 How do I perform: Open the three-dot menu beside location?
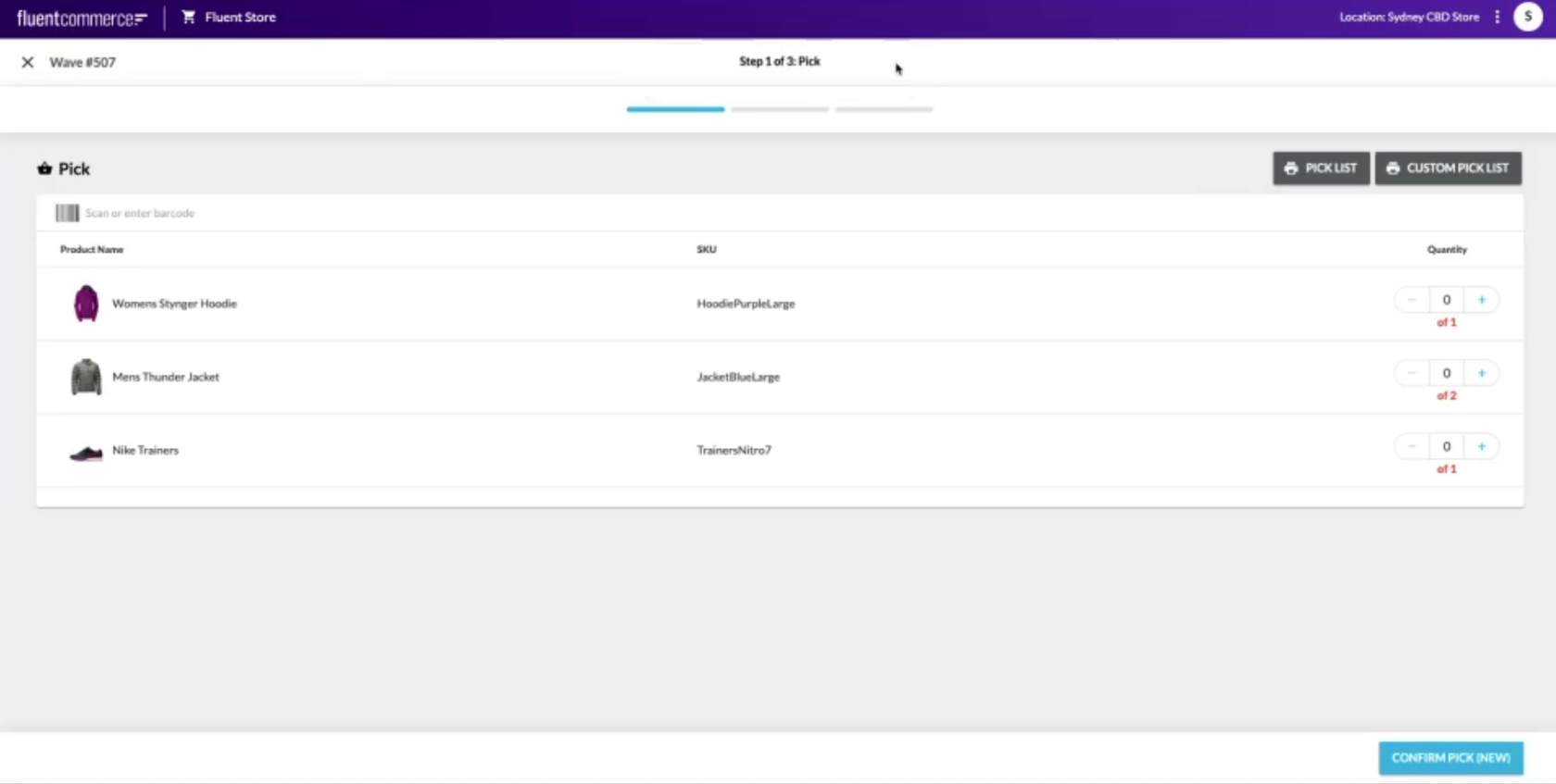coord(1497,17)
